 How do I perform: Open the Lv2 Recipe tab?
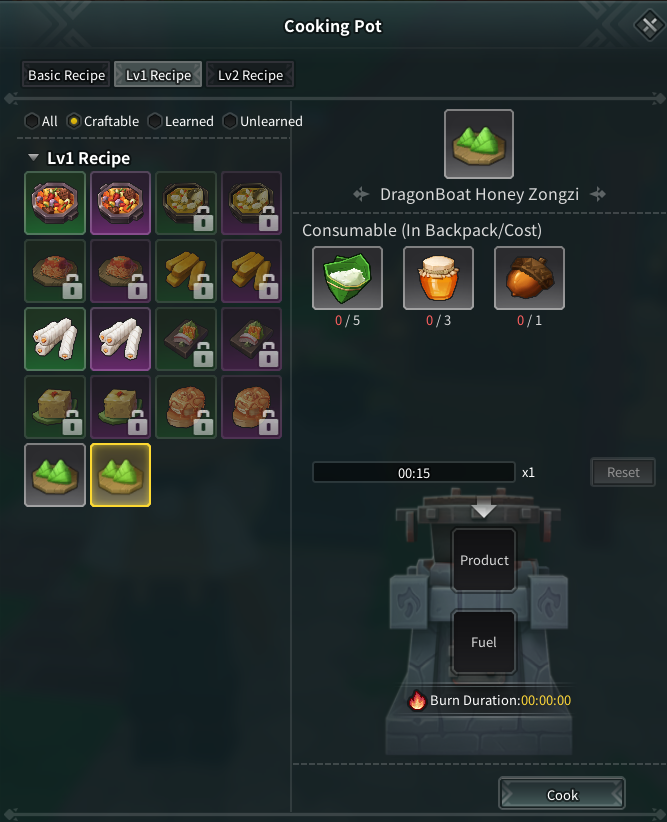250,75
